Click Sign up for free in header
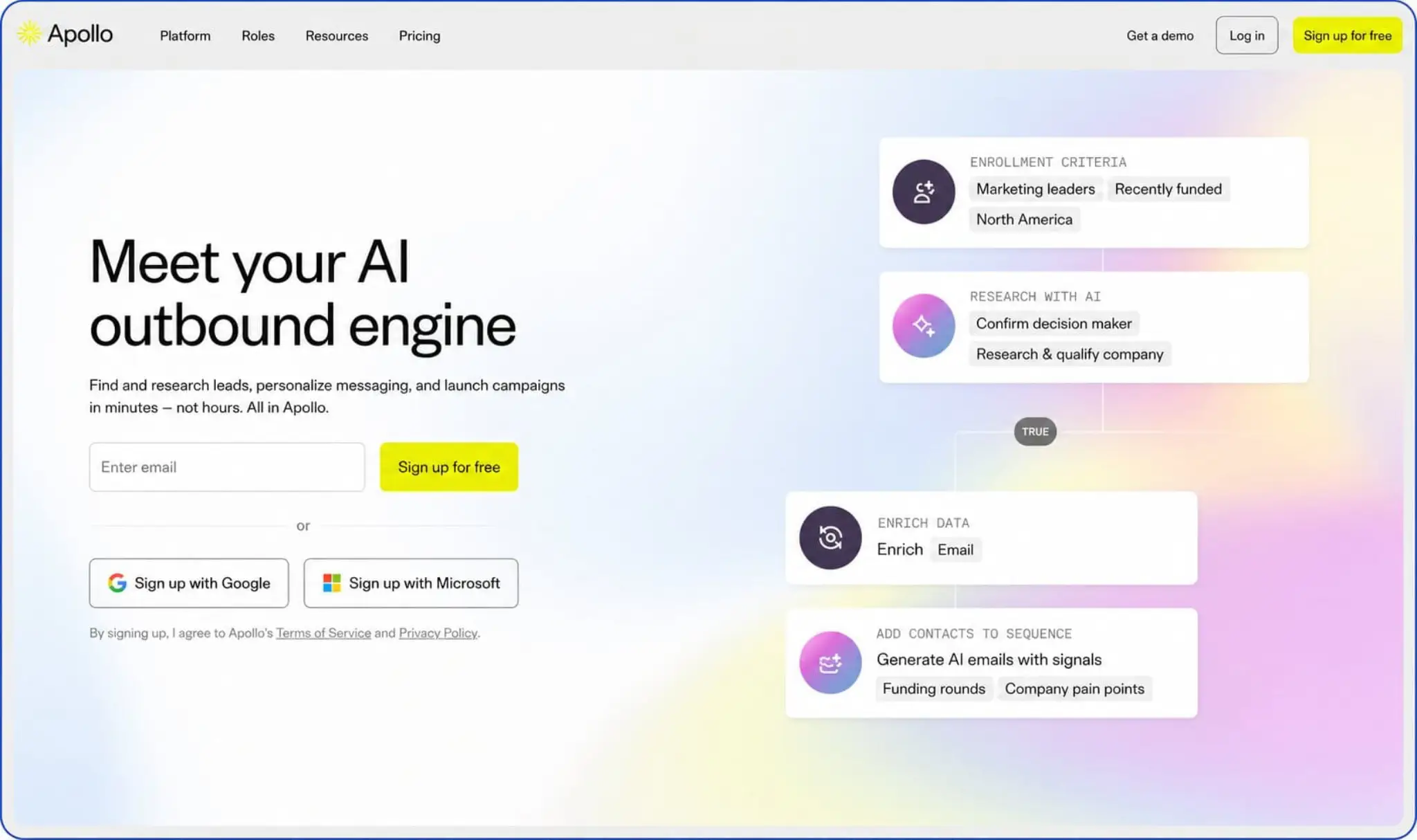 pyautogui.click(x=1347, y=35)
